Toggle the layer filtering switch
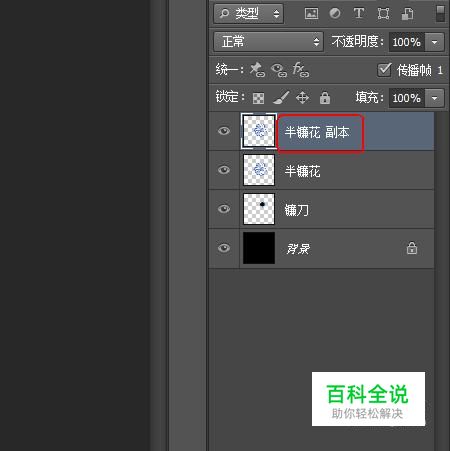The image size is (450, 451). [x=440, y=14]
